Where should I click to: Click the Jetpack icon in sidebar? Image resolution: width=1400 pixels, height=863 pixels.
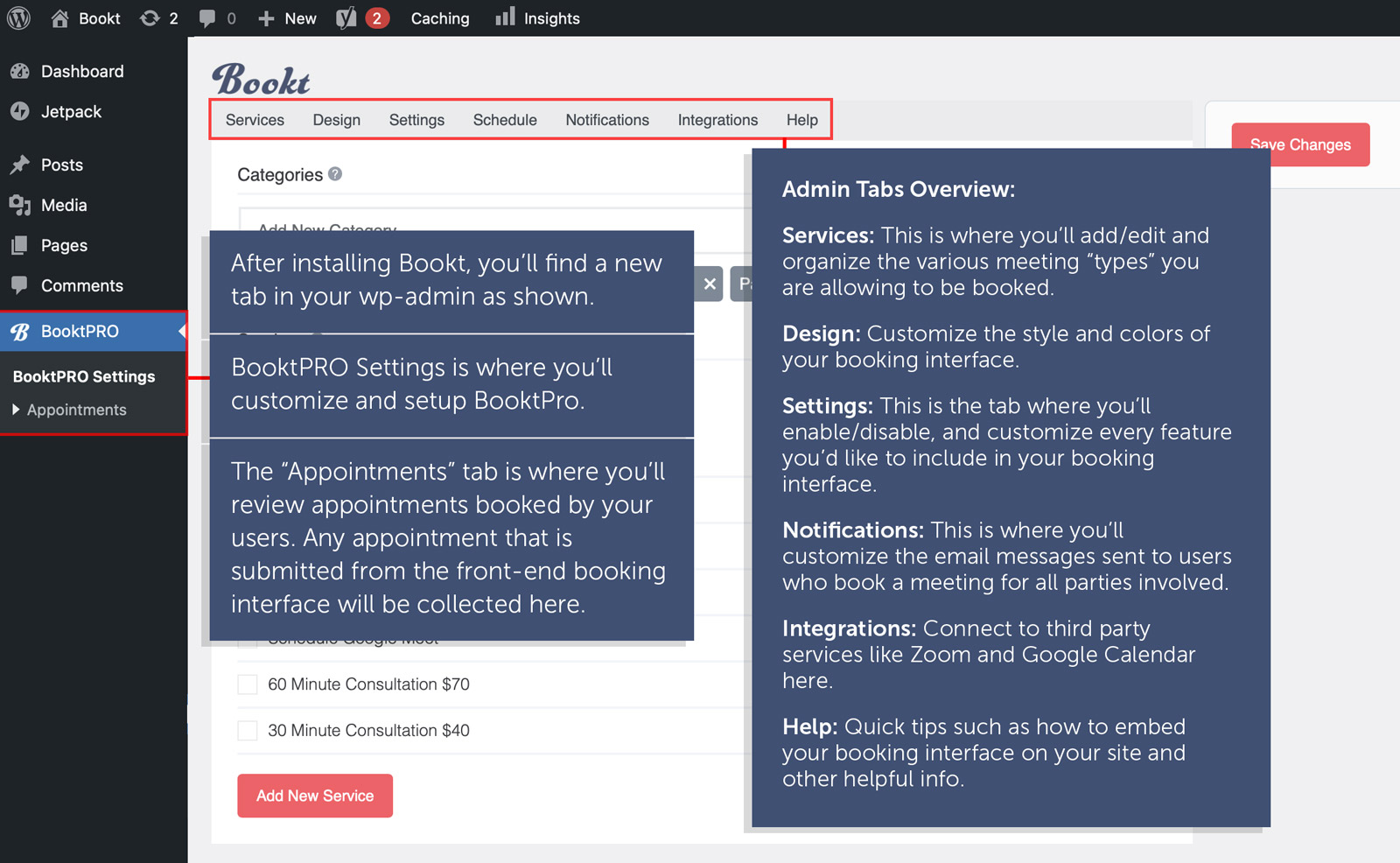[20, 111]
